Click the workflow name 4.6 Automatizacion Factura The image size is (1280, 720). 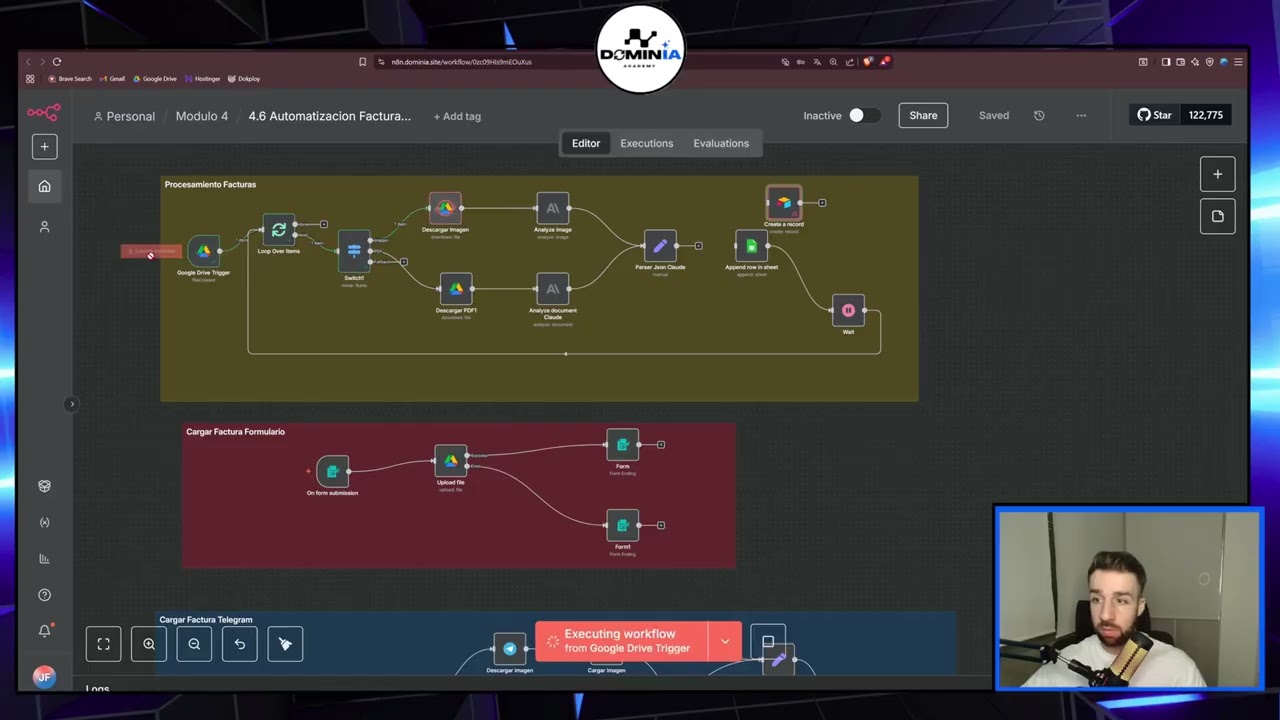click(330, 116)
